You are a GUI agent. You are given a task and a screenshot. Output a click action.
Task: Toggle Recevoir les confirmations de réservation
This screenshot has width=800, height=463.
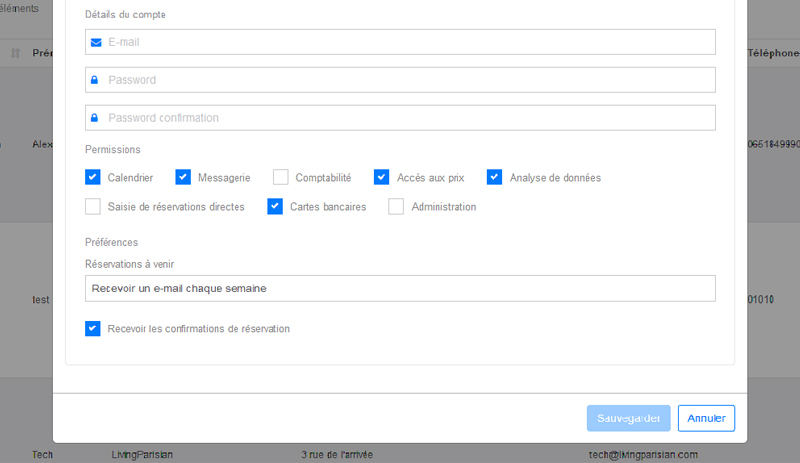point(93,328)
